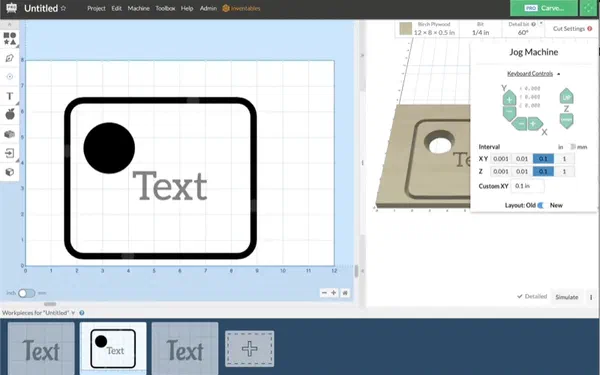
Task: Jog Y axis positive with plus arrow
Action: (x=509, y=98)
